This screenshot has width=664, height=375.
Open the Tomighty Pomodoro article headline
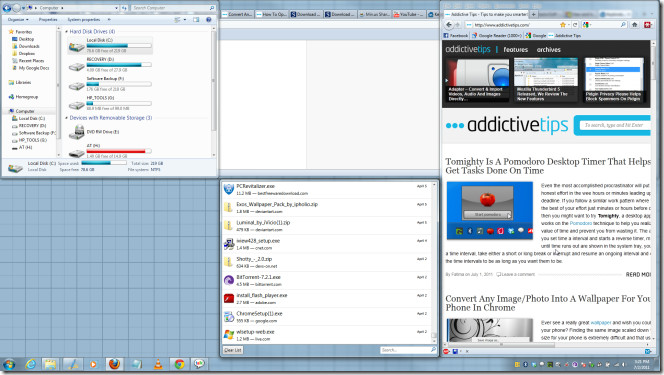[548, 166]
